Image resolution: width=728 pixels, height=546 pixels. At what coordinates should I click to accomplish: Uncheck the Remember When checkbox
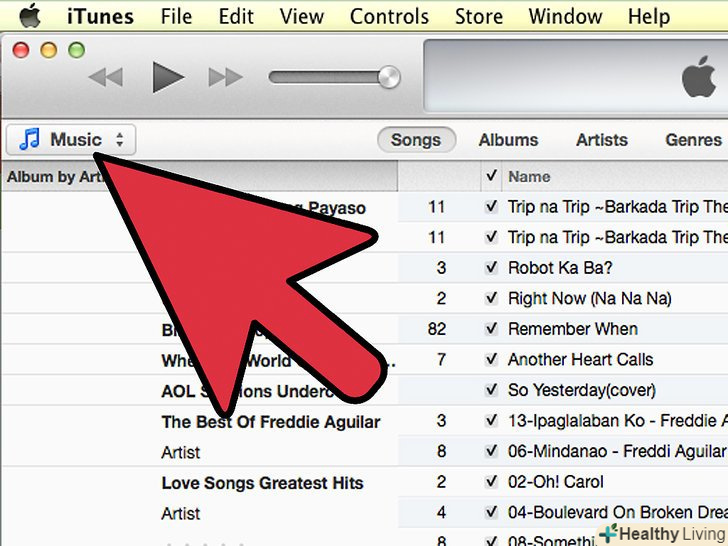pos(491,329)
